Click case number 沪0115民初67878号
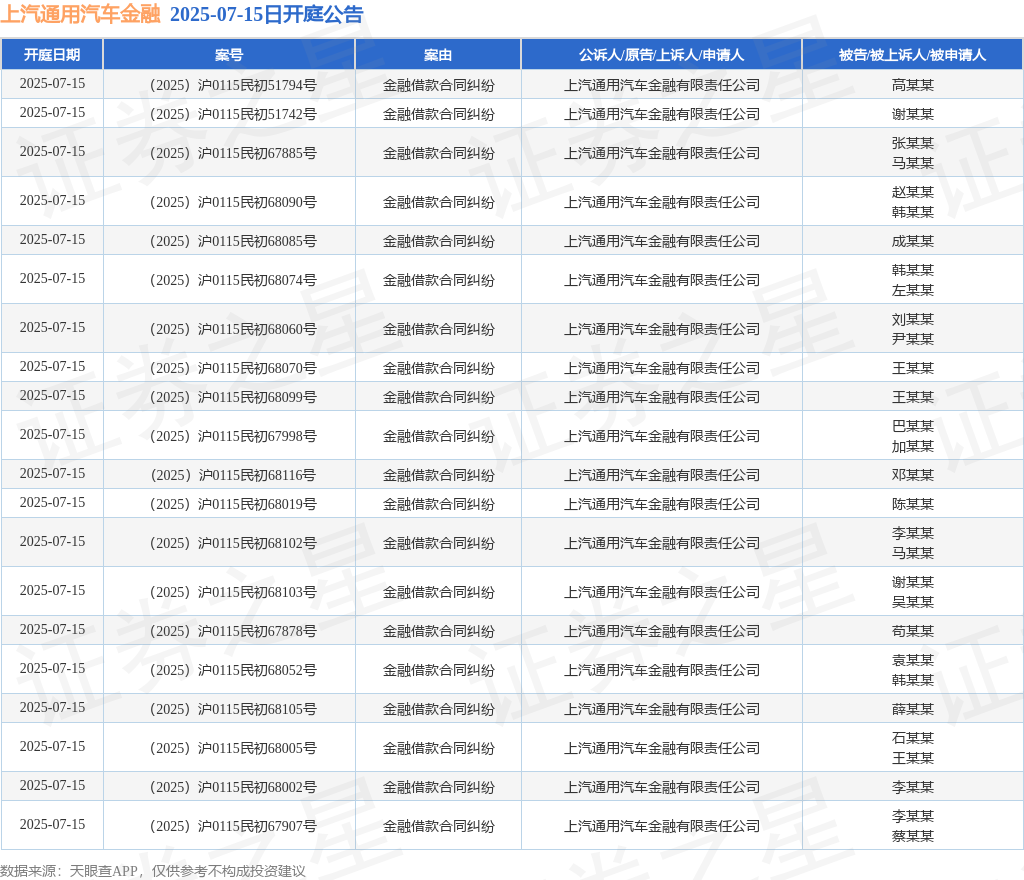Image resolution: width=1024 pixels, height=880 pixels. [x=257, y=631]
